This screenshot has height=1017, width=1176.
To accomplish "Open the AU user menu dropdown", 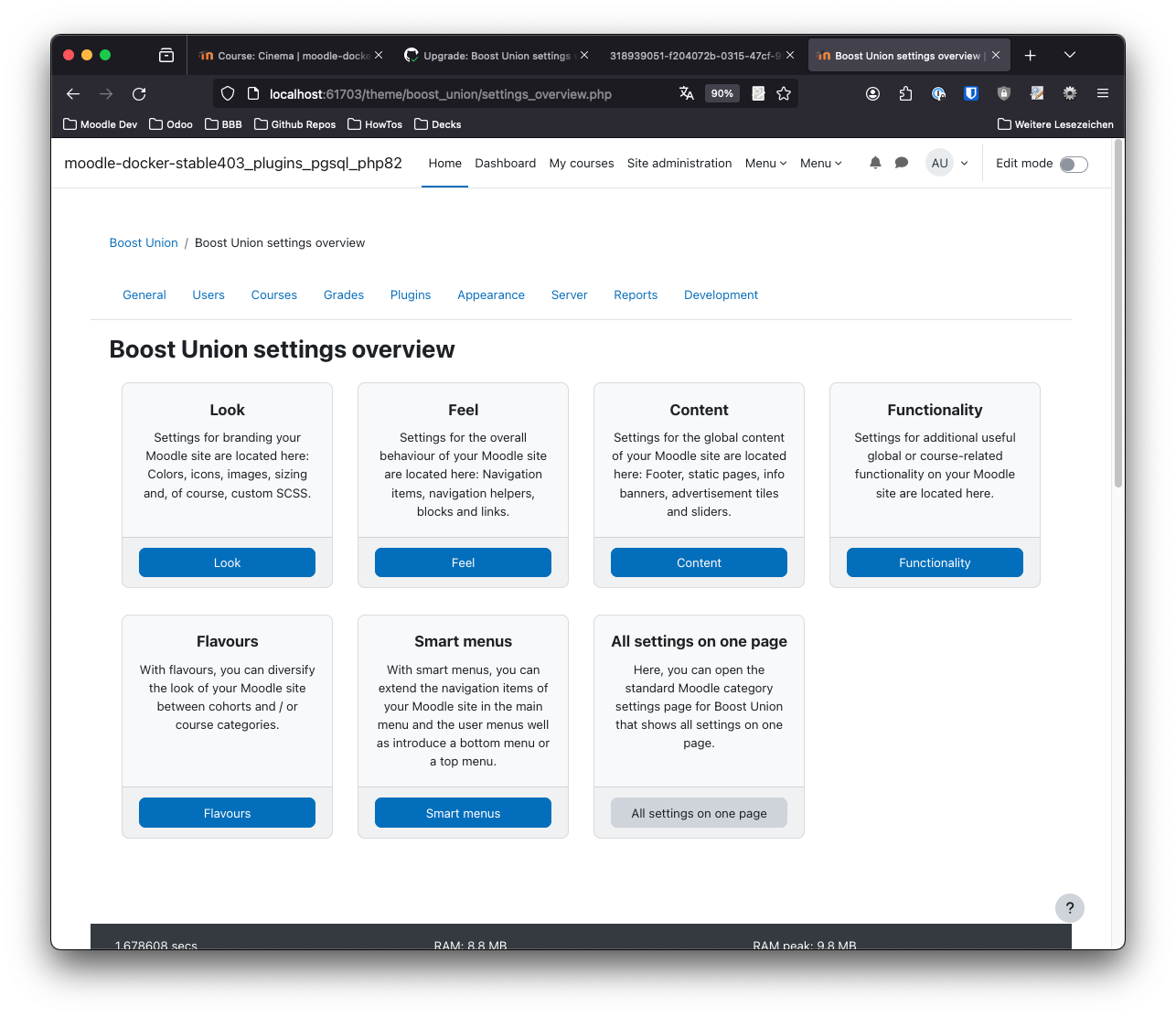I will pyautogui.click(x=947, y=163).
